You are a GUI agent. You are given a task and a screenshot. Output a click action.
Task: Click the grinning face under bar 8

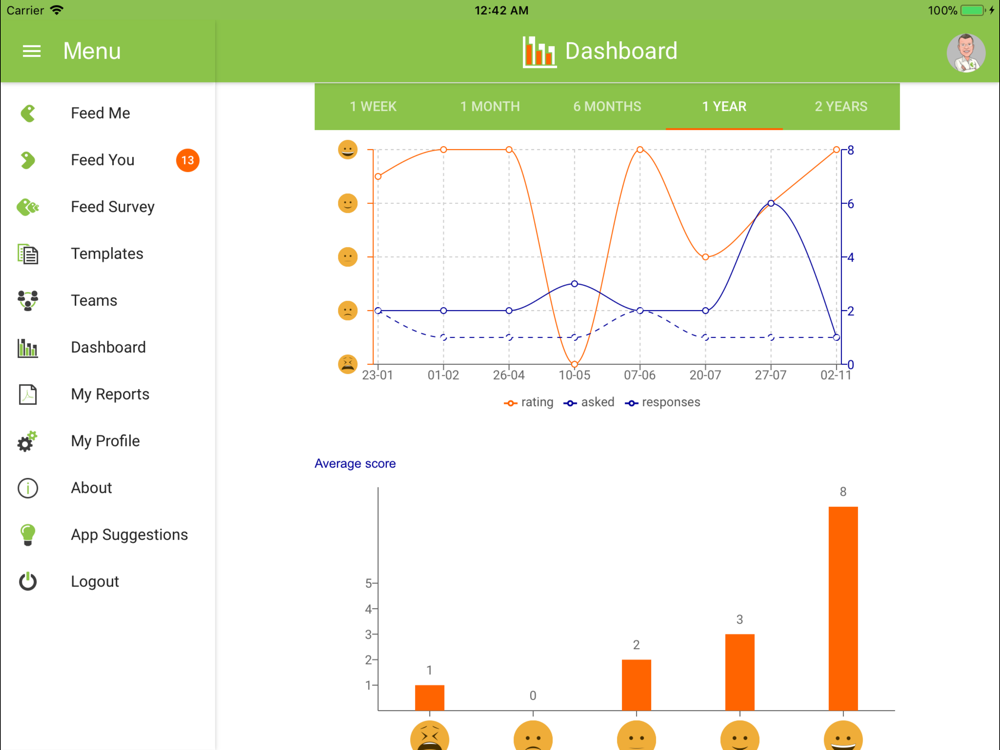pos(843,736)
